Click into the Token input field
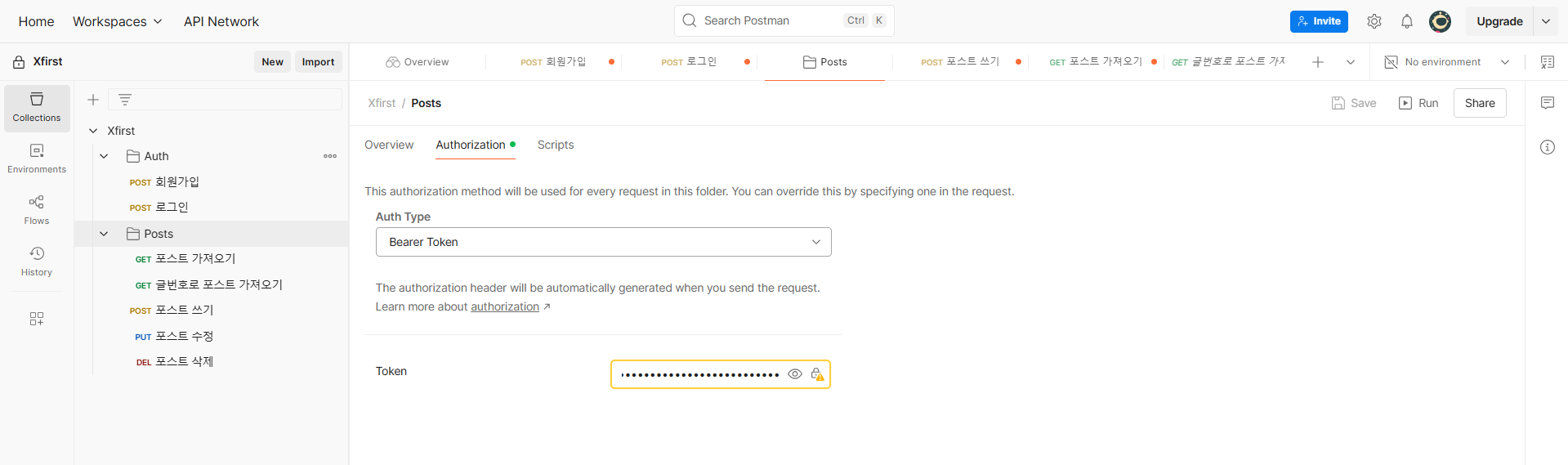 click(699, 374)
